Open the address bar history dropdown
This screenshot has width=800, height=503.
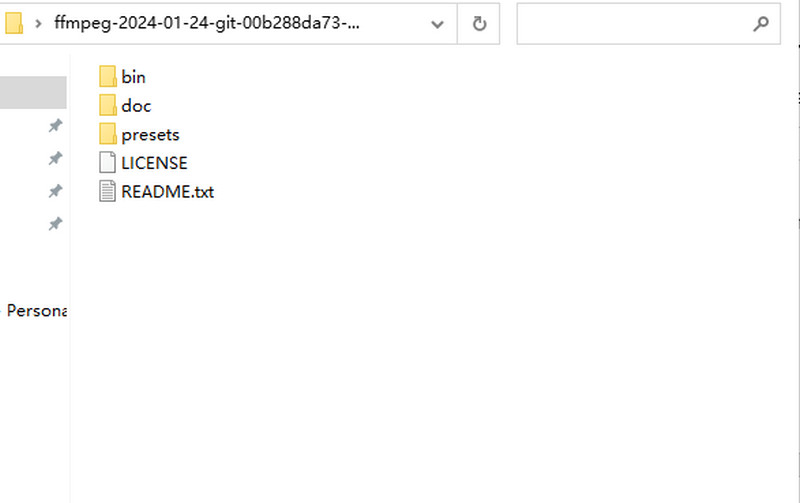438,25
